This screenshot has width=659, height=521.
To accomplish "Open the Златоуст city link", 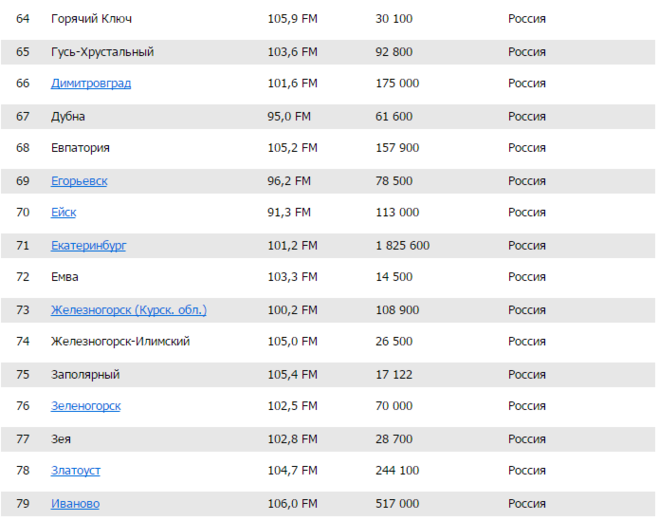I will point(76,471).
